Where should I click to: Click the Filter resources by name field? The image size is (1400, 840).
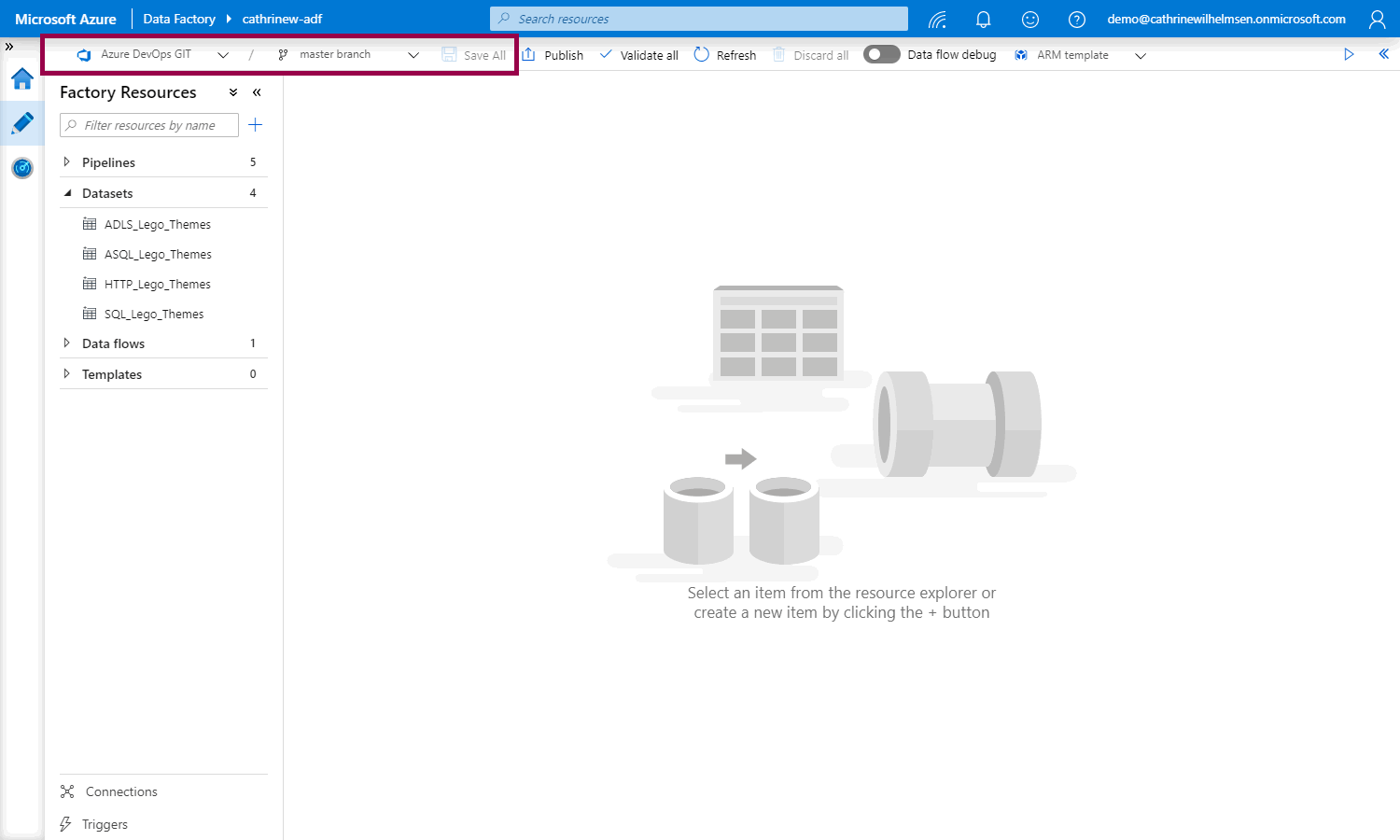[149, 125]
